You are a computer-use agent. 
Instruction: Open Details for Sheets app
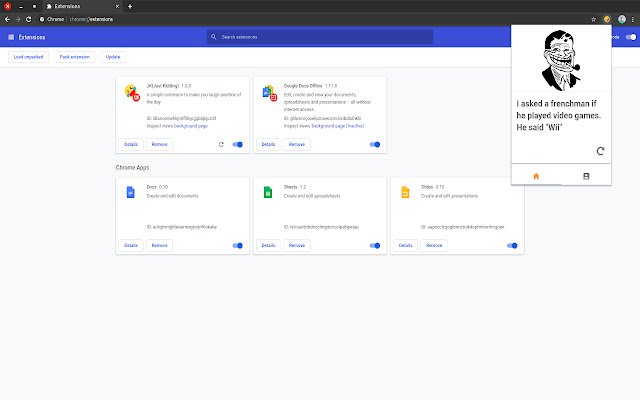point(268,246)
